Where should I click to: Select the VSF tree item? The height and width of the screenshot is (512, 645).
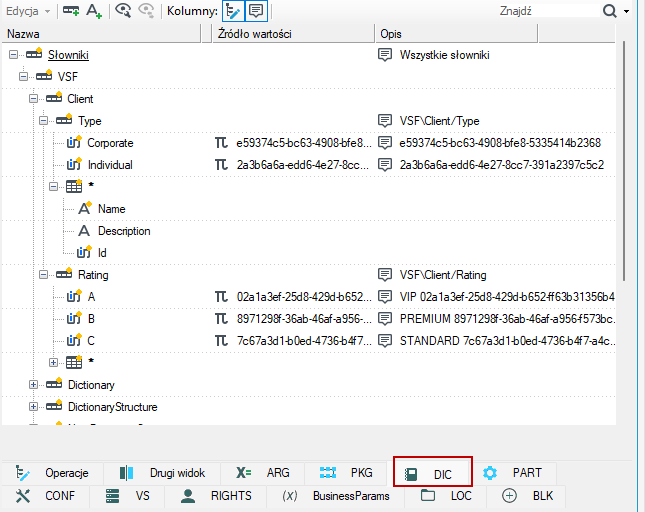67,77
